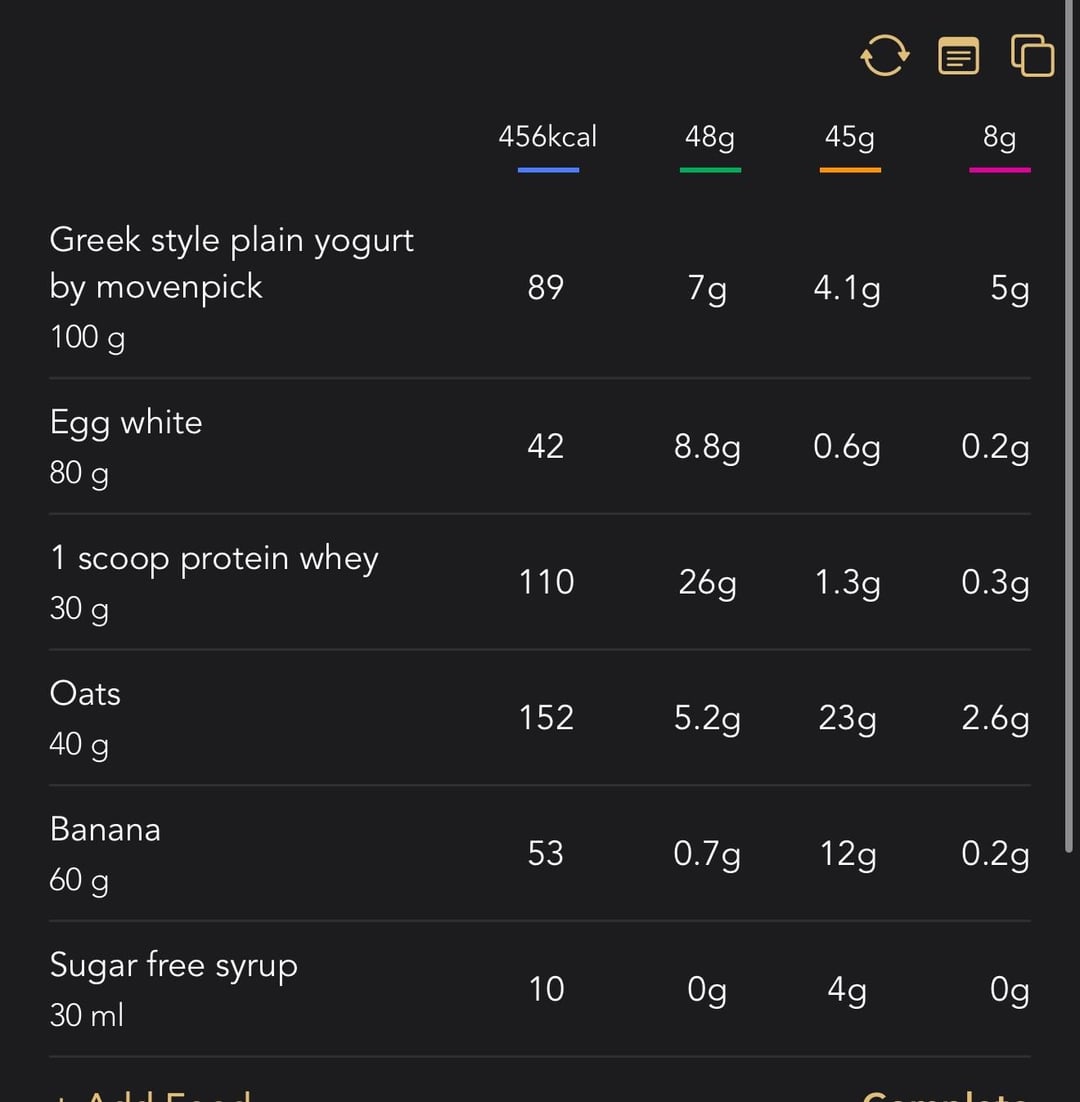The height and width of the screenshot is (1102, 1080).
Task: Open the notes icon
Action: 958,56
